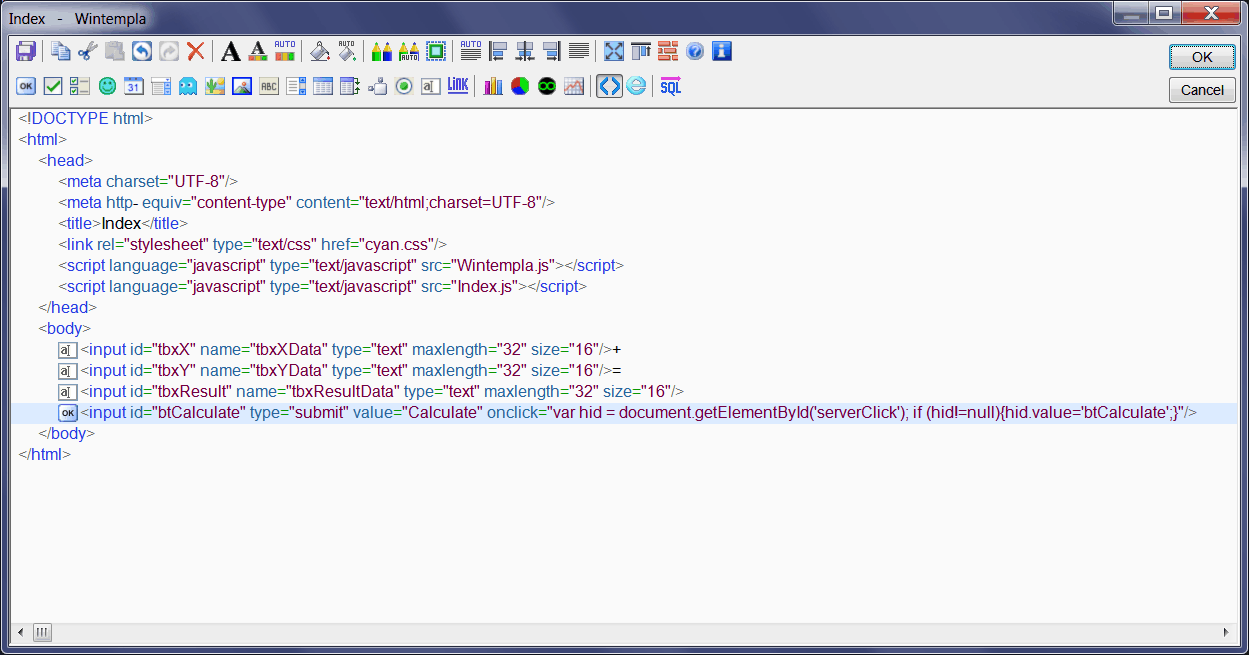Apply automatic border color with AUTO pencils
The width and height of the screenshot is (1249, 655).
pyautogui.click(x=409, y=51)
